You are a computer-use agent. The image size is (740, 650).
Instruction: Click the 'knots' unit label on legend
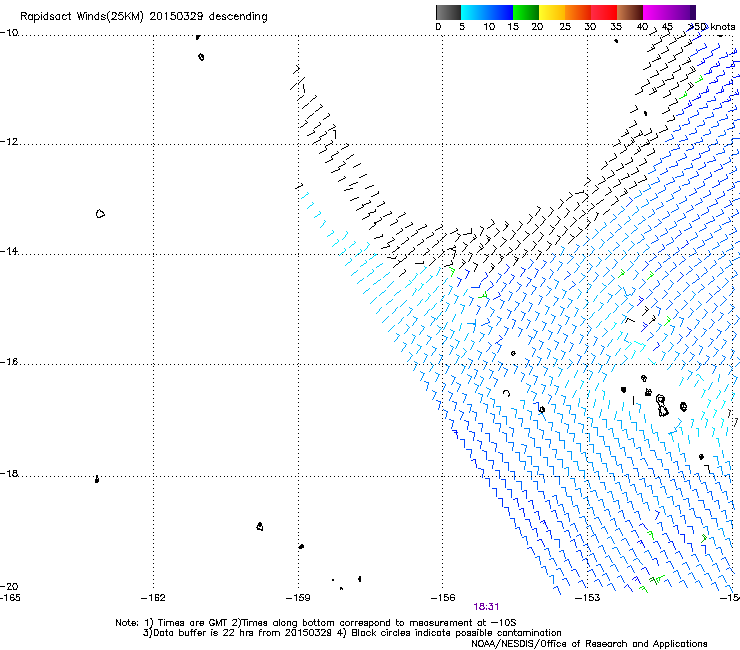point(723,27)
